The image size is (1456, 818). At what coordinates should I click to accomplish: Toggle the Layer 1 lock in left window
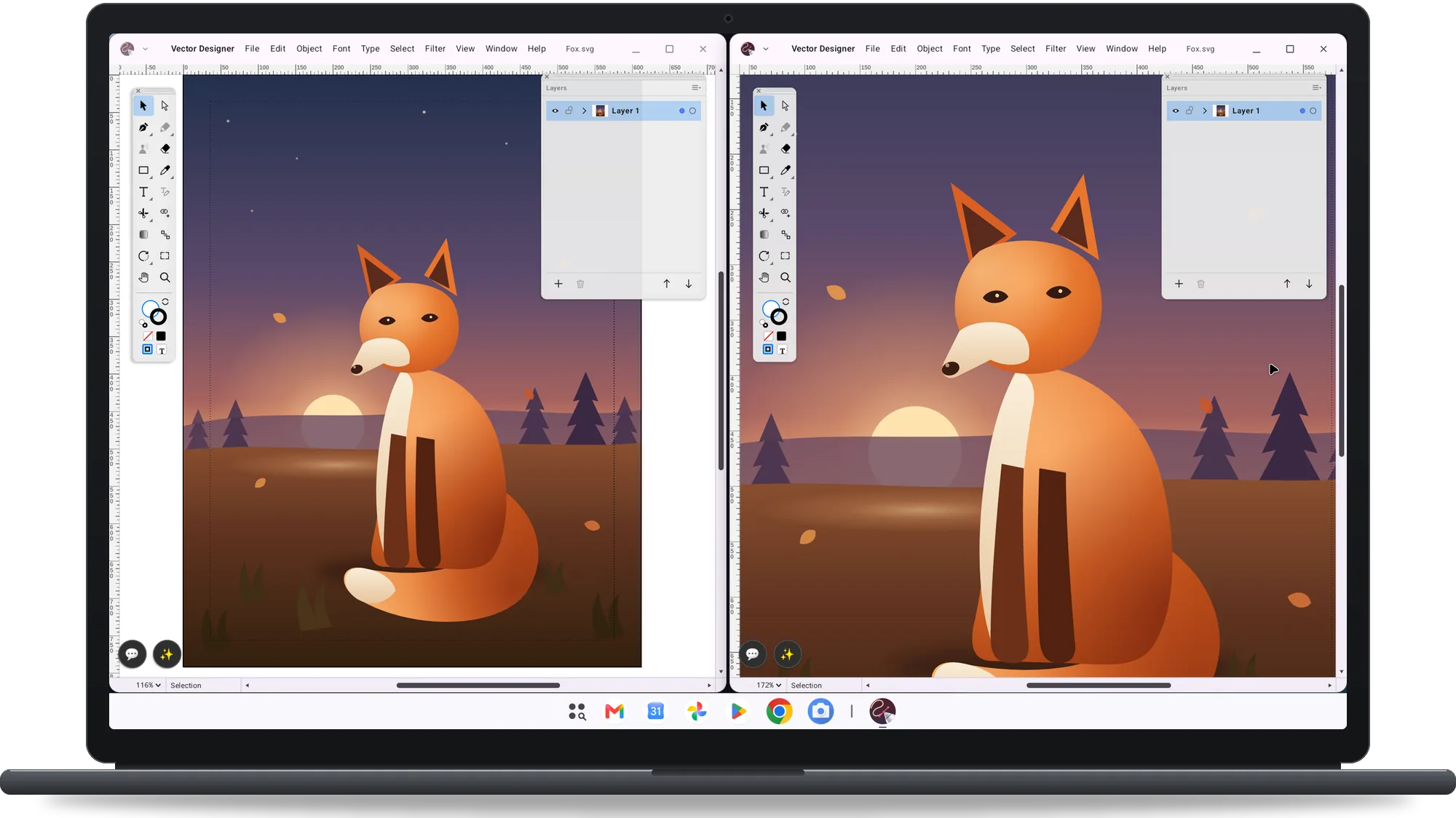569,111
